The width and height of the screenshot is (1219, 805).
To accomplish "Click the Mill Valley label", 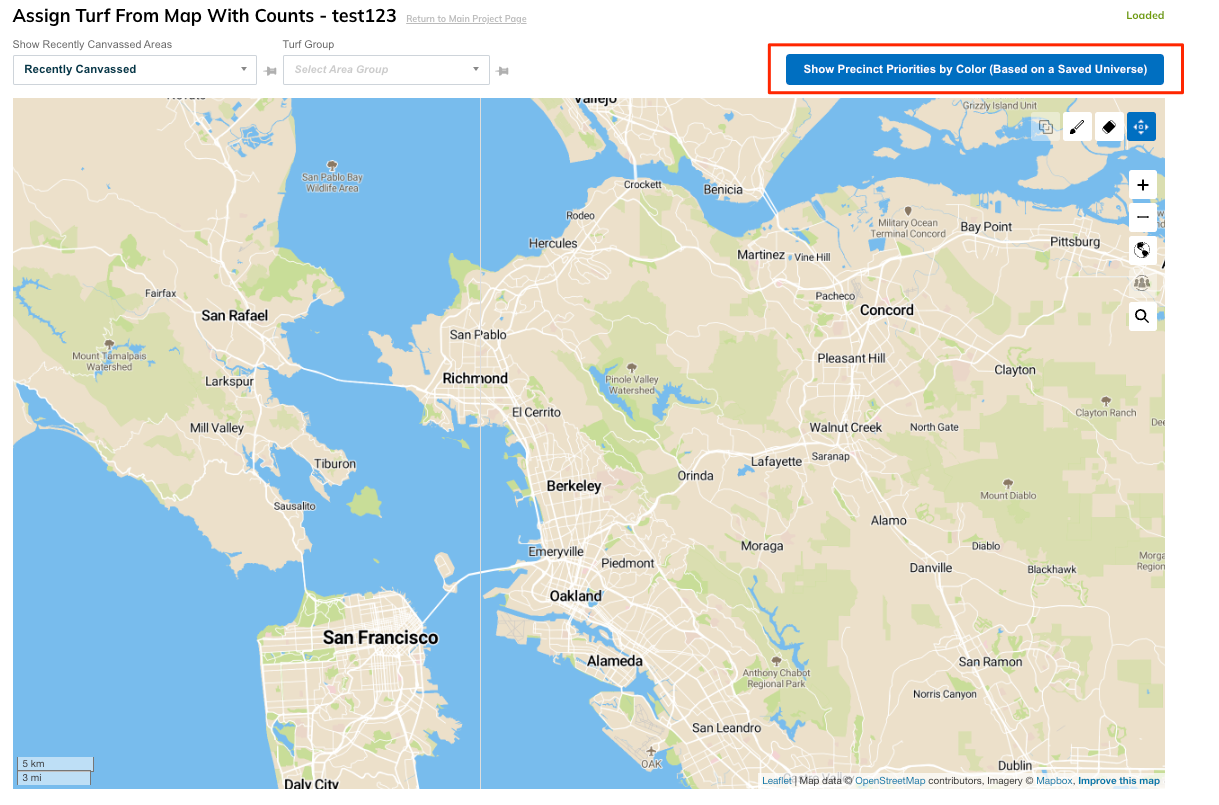I will pyautogui.click(x=217, y=428).
